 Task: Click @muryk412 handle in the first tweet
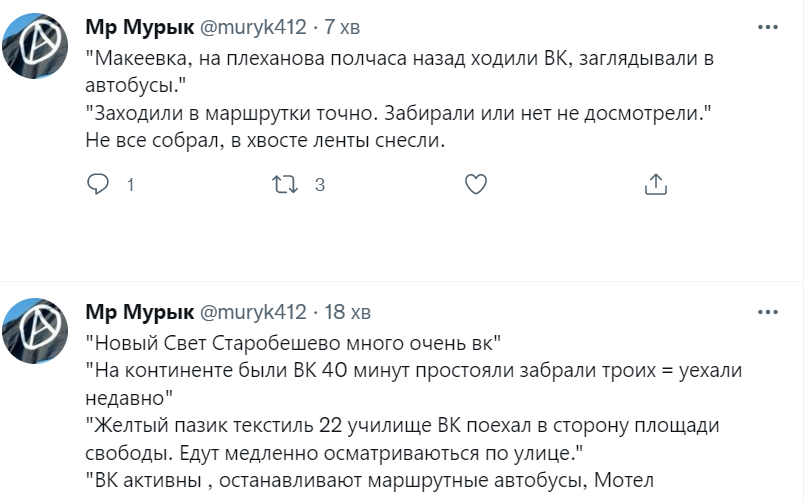point(254,27)
